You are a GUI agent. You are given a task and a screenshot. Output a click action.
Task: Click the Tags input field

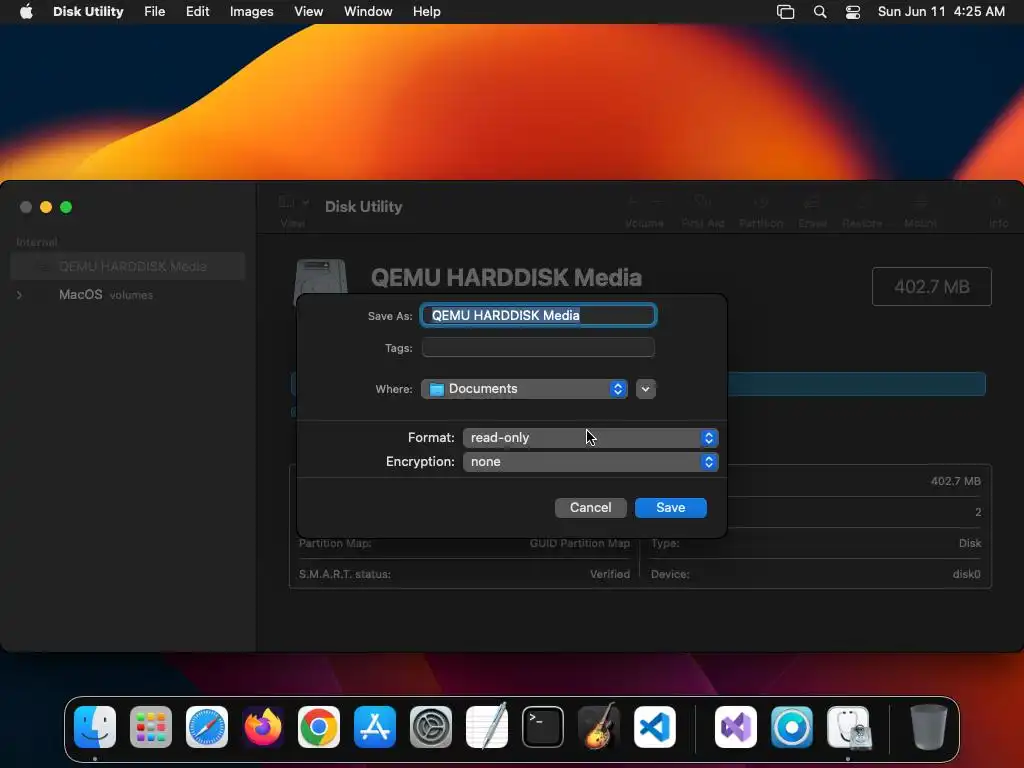(x=538, y=347)
